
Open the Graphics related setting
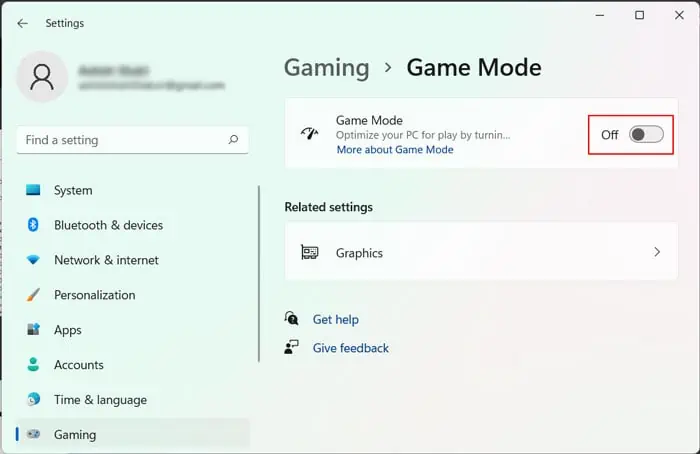pos(481,252)
